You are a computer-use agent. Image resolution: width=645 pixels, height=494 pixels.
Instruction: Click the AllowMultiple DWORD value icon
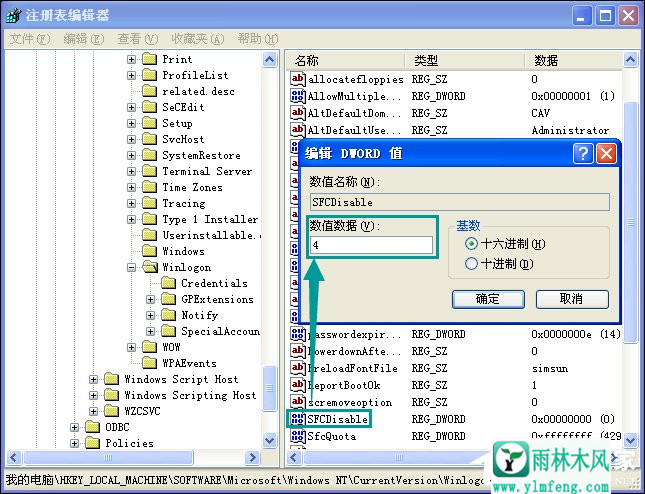tap(297, 96)
